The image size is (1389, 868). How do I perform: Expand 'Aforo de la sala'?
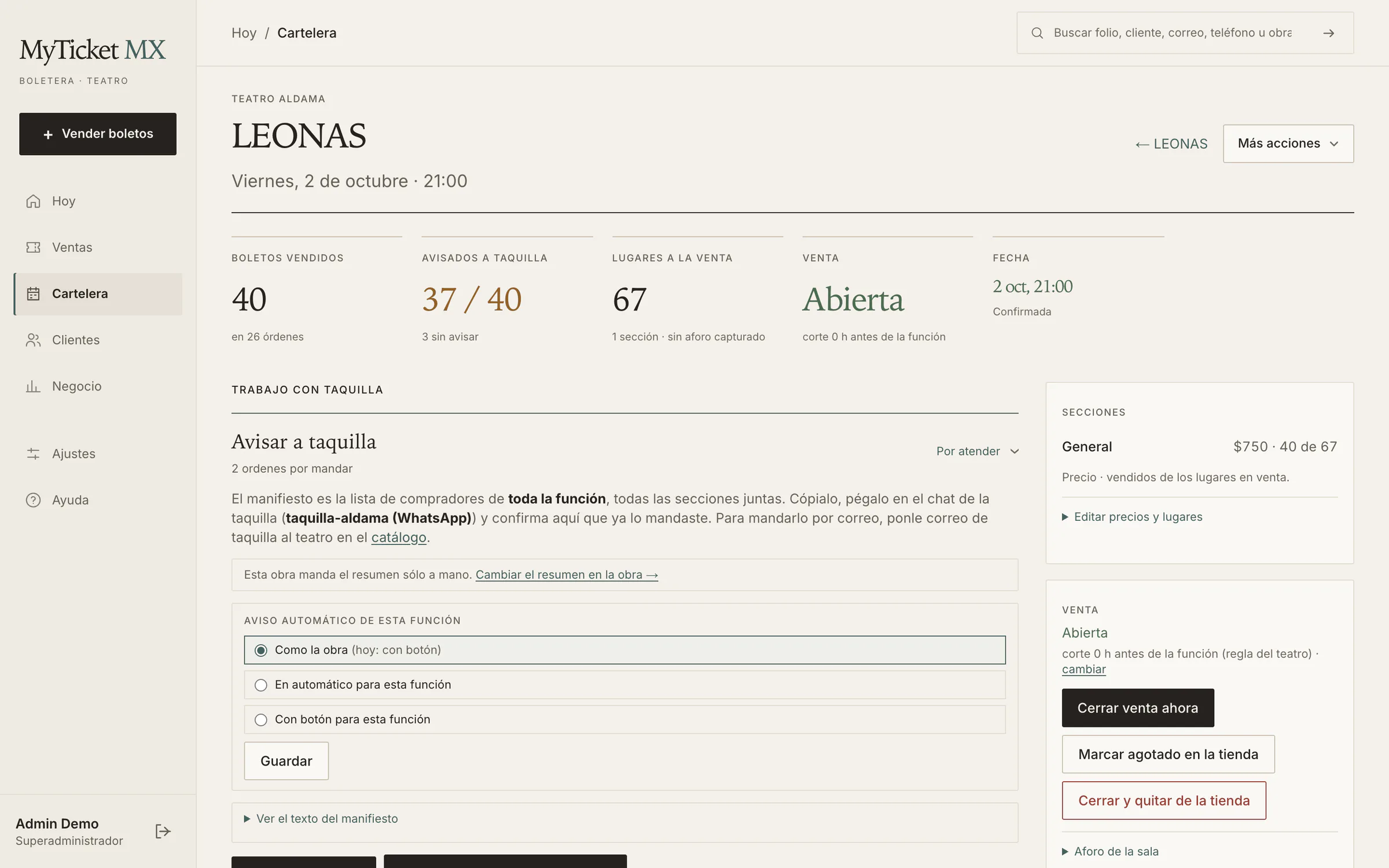pos(1110,851)
